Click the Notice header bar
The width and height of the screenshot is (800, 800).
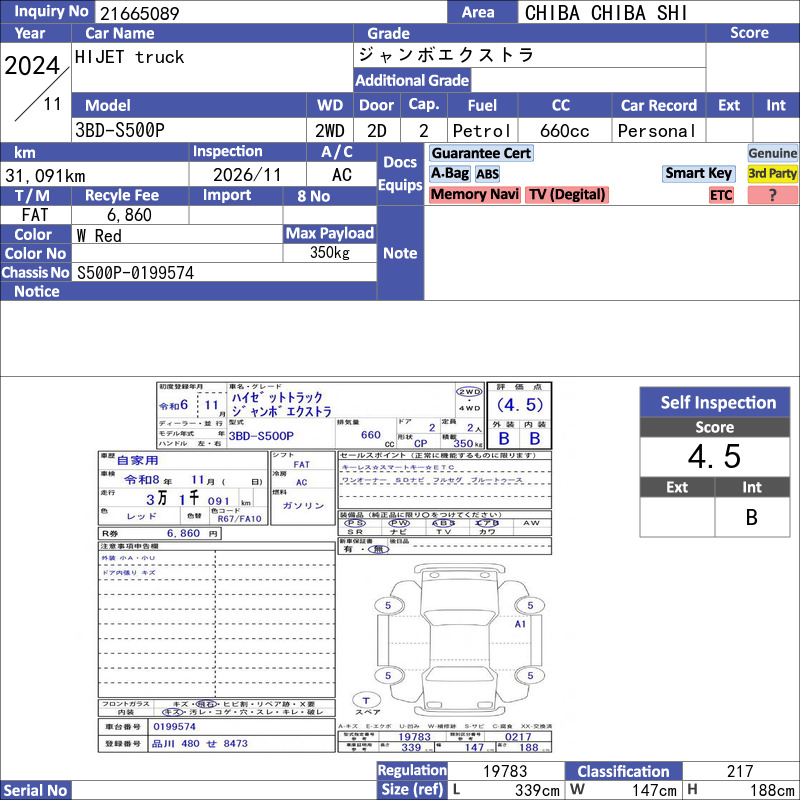(188, 291)
